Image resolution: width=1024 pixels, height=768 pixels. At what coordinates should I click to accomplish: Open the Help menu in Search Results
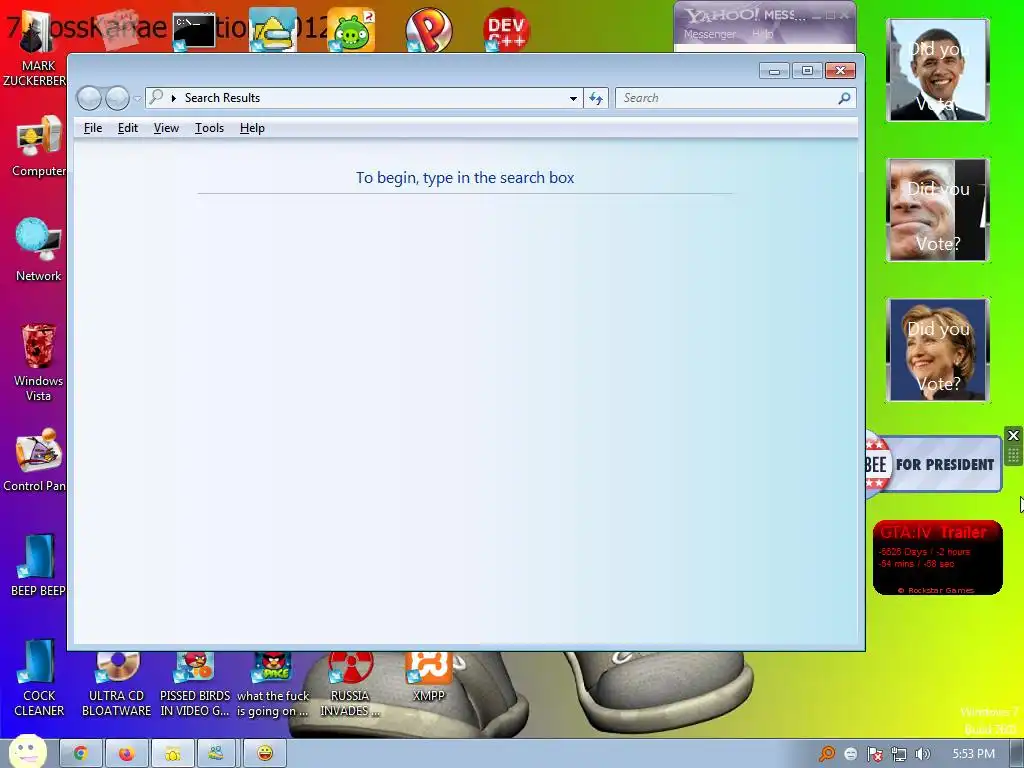point(252,128)
